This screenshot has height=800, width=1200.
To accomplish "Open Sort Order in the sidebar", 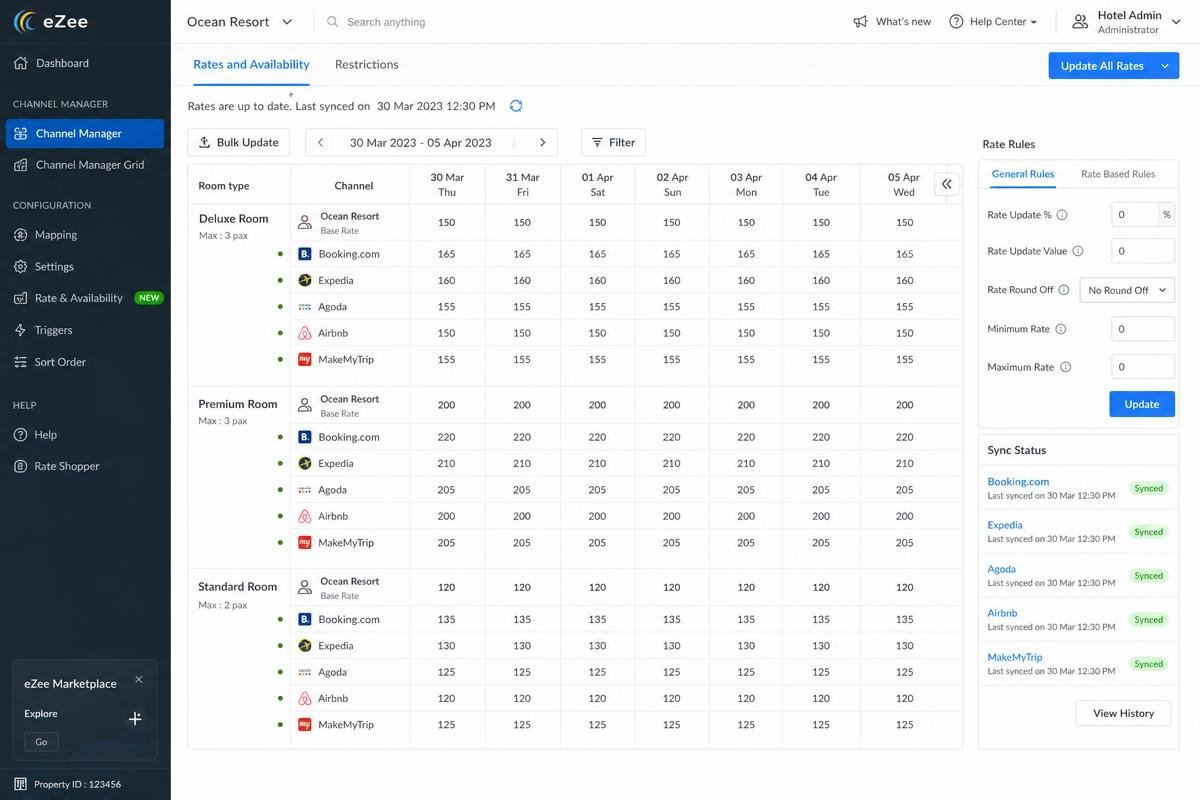I will pos(85,362).
